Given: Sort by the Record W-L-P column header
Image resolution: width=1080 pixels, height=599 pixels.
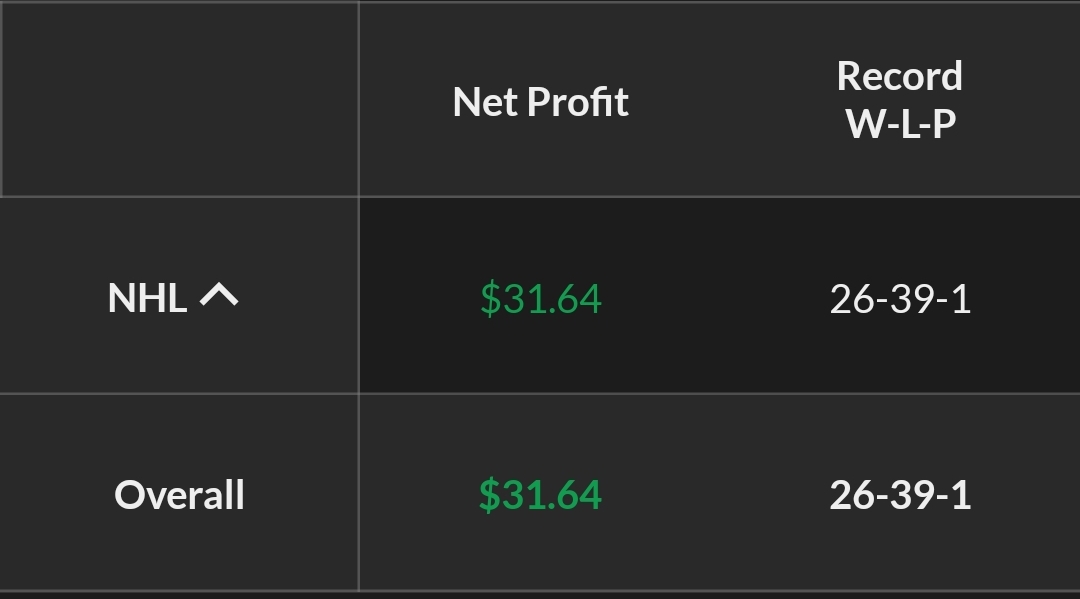Looking at the screenshot, I should [x=899, y=99].
